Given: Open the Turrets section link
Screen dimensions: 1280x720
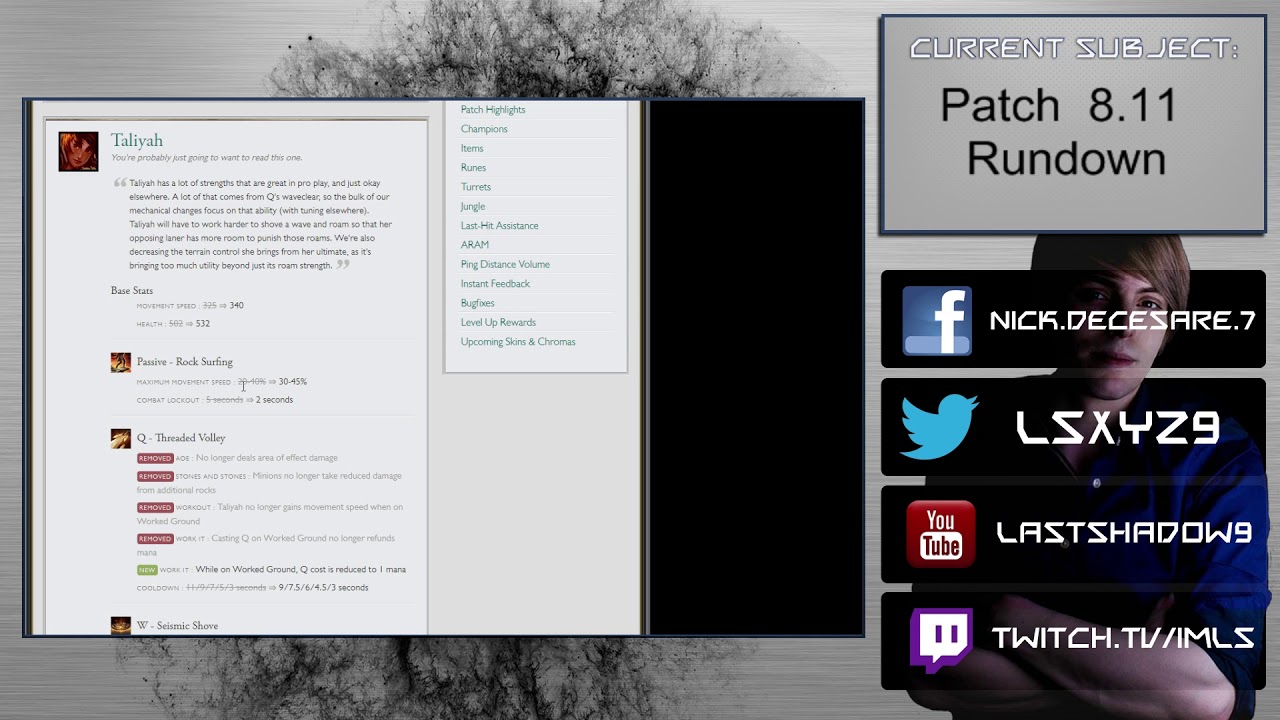Looking at the screenshot, I should point(476,187).
